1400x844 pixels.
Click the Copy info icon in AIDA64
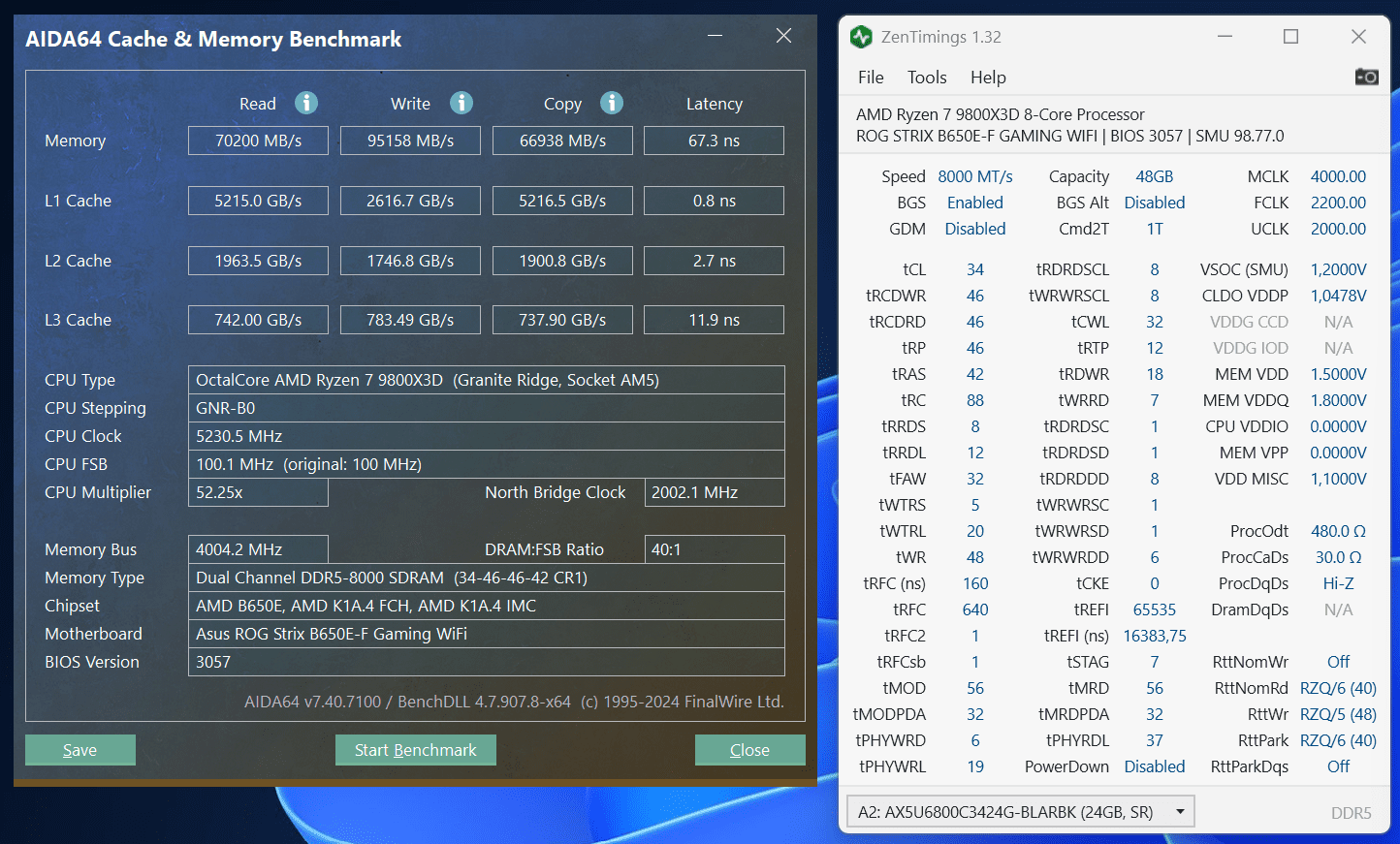click(x=612, y=103)
